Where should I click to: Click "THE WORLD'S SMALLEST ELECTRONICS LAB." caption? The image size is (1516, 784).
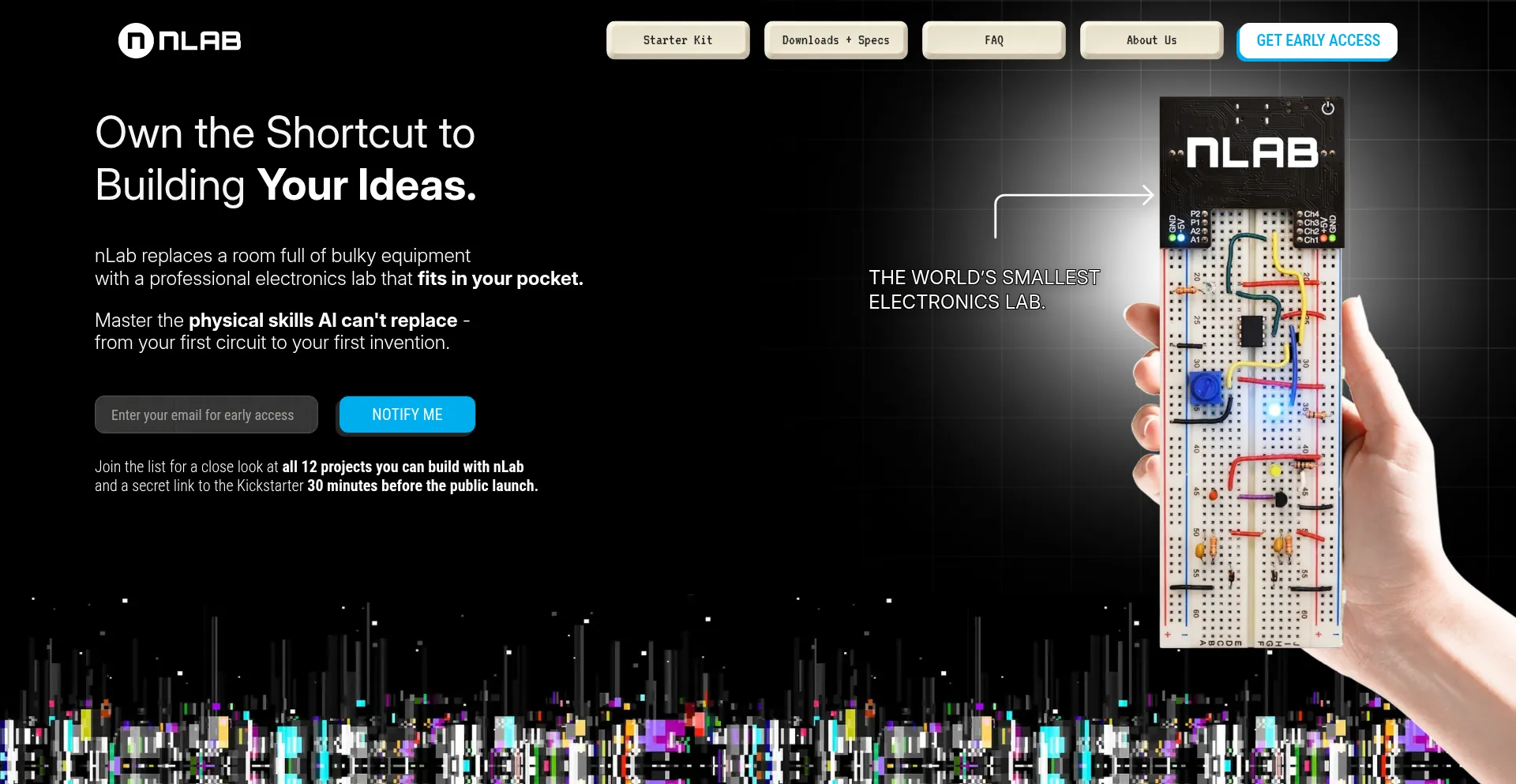coord(984,290)
